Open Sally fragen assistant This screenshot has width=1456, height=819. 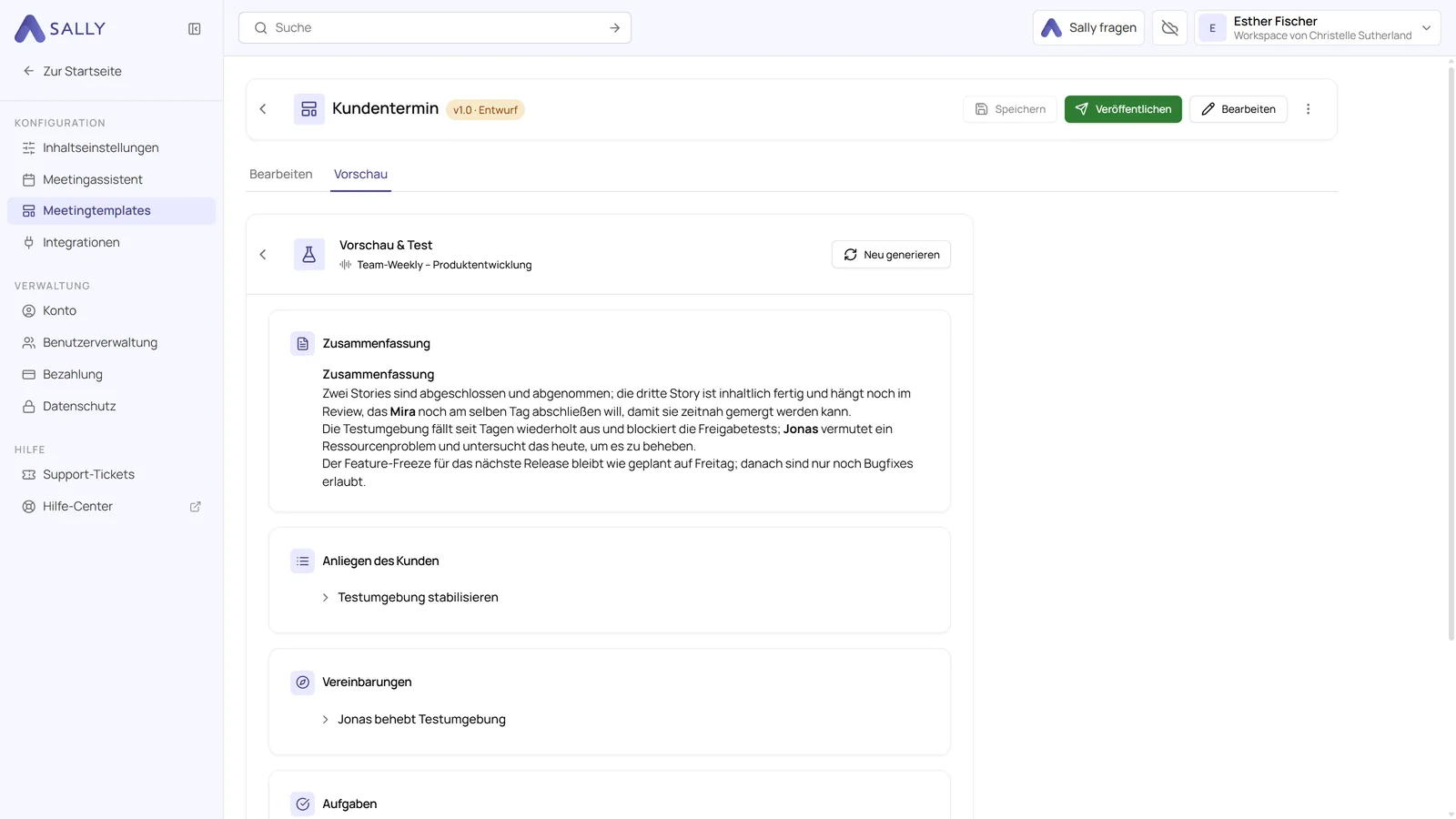(x=1088, y=27)
